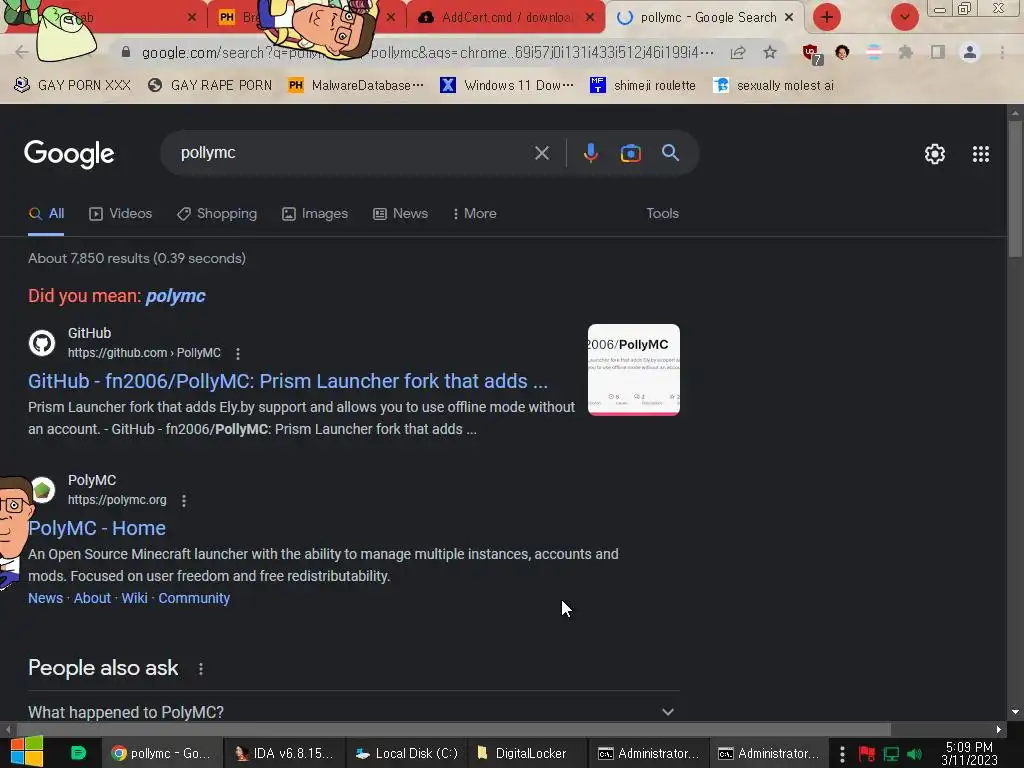Open the MalwareDatabase bookmark

click(x=356, y=86)
